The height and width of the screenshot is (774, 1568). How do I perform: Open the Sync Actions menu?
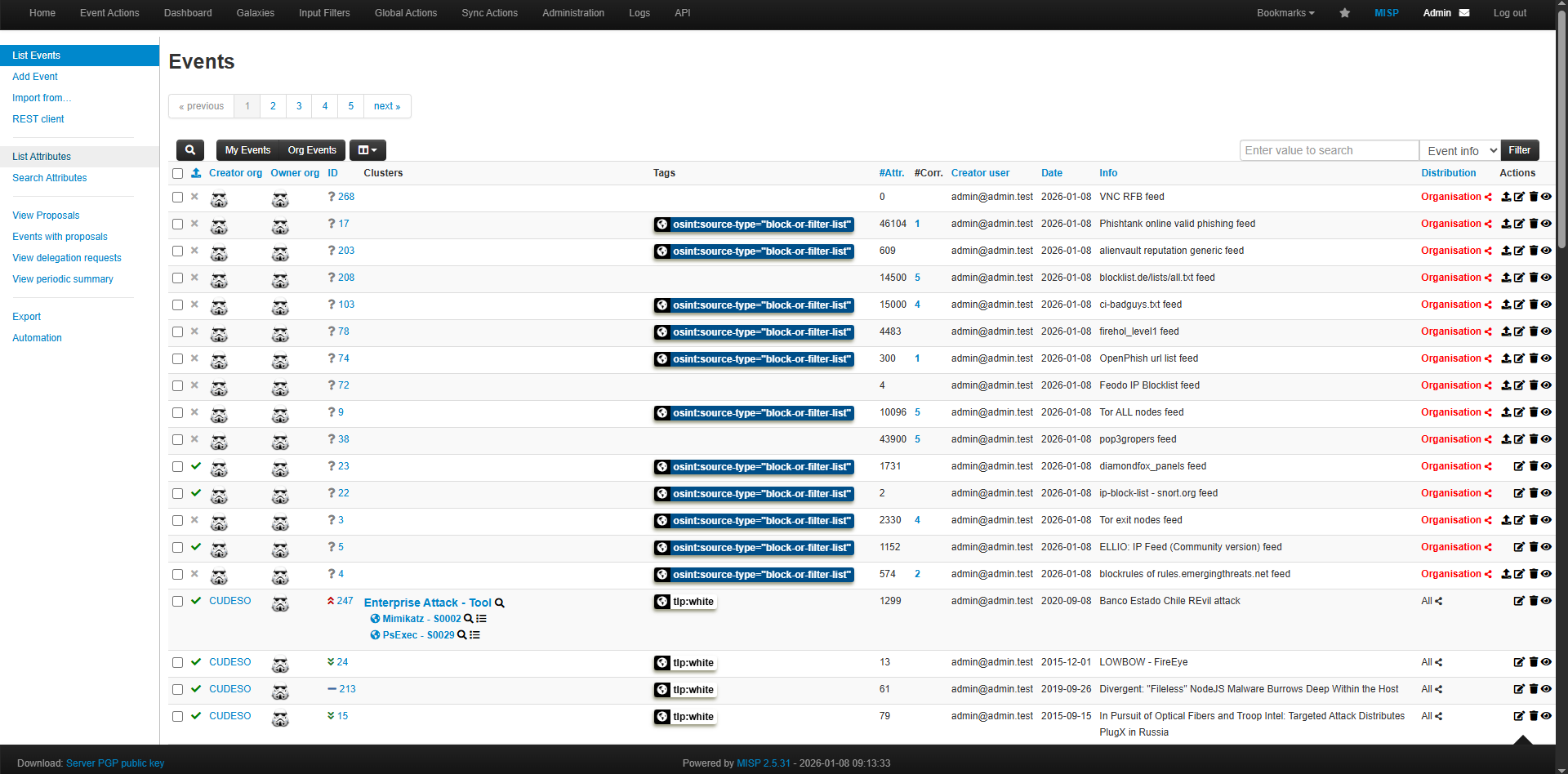click(x=490, y=13)
